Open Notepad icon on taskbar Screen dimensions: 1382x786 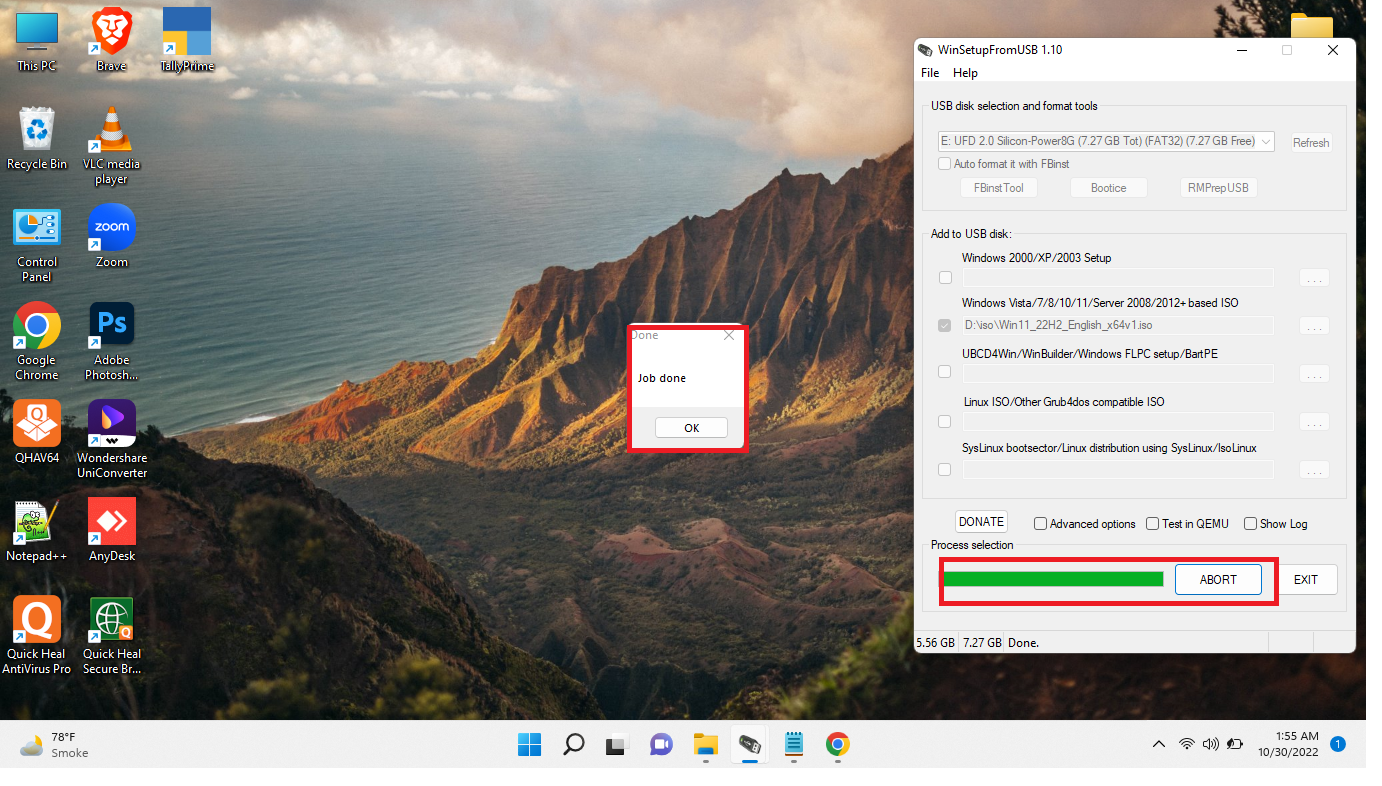(x=794, y=744)
